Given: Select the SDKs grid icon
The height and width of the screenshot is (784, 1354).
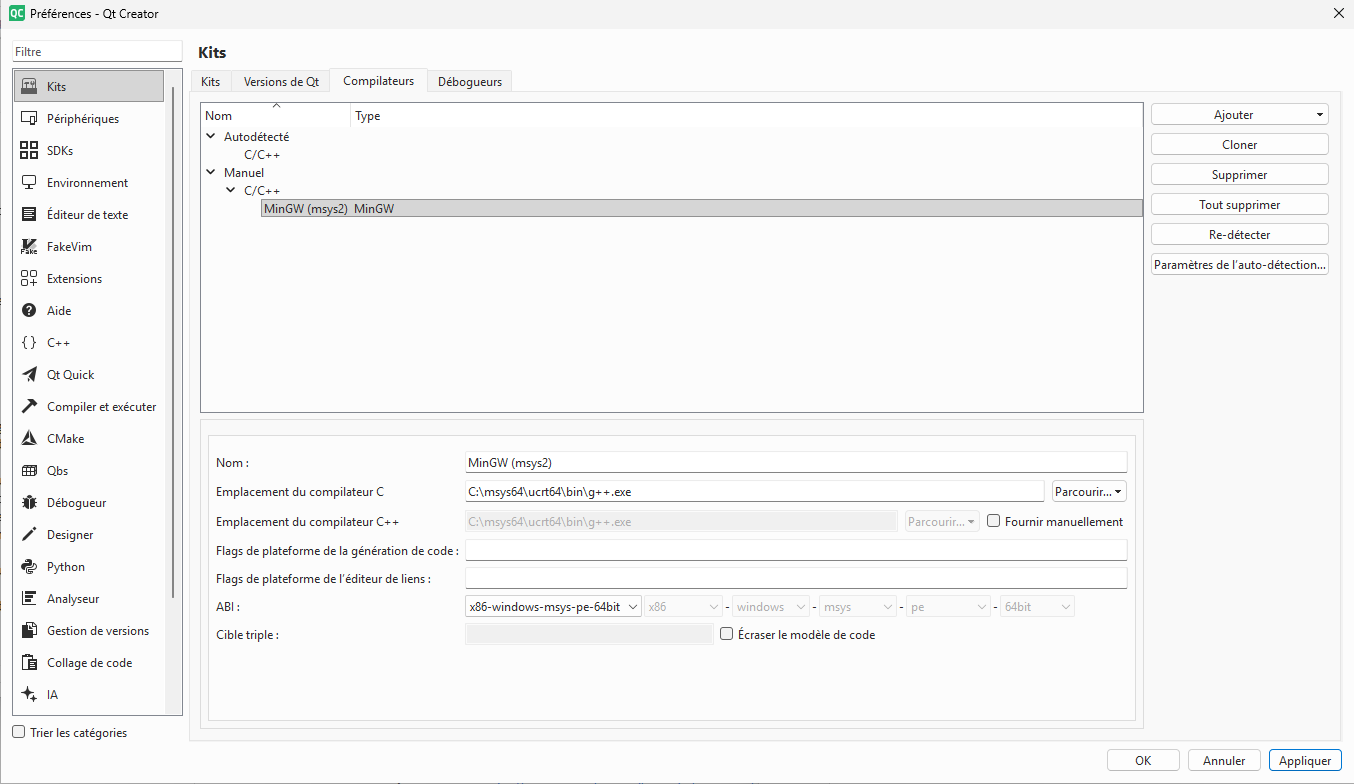Looking at the screenshot, I should (29, 151).
